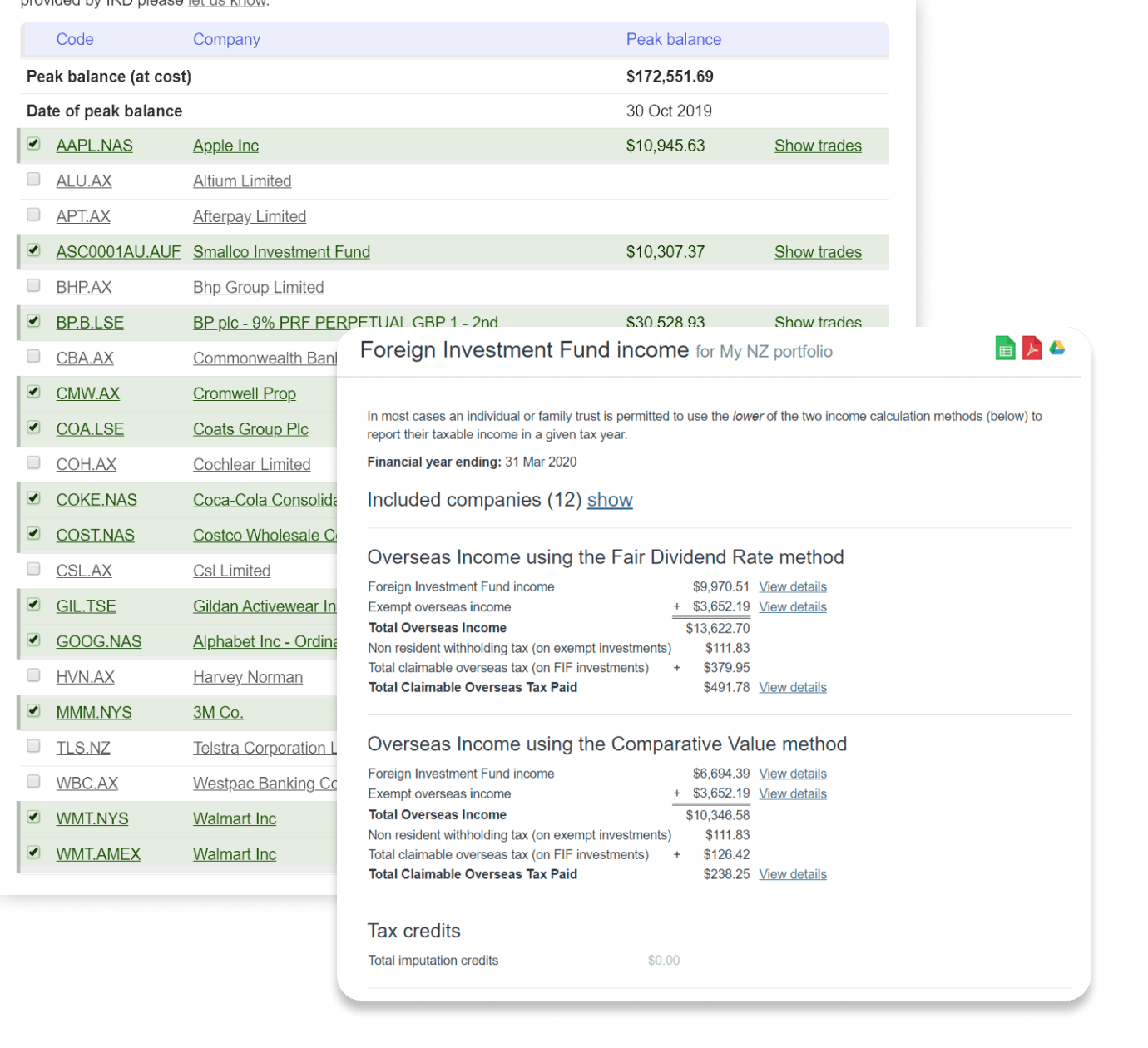Open the Afterpay Limited company link

tap(250, 216)
